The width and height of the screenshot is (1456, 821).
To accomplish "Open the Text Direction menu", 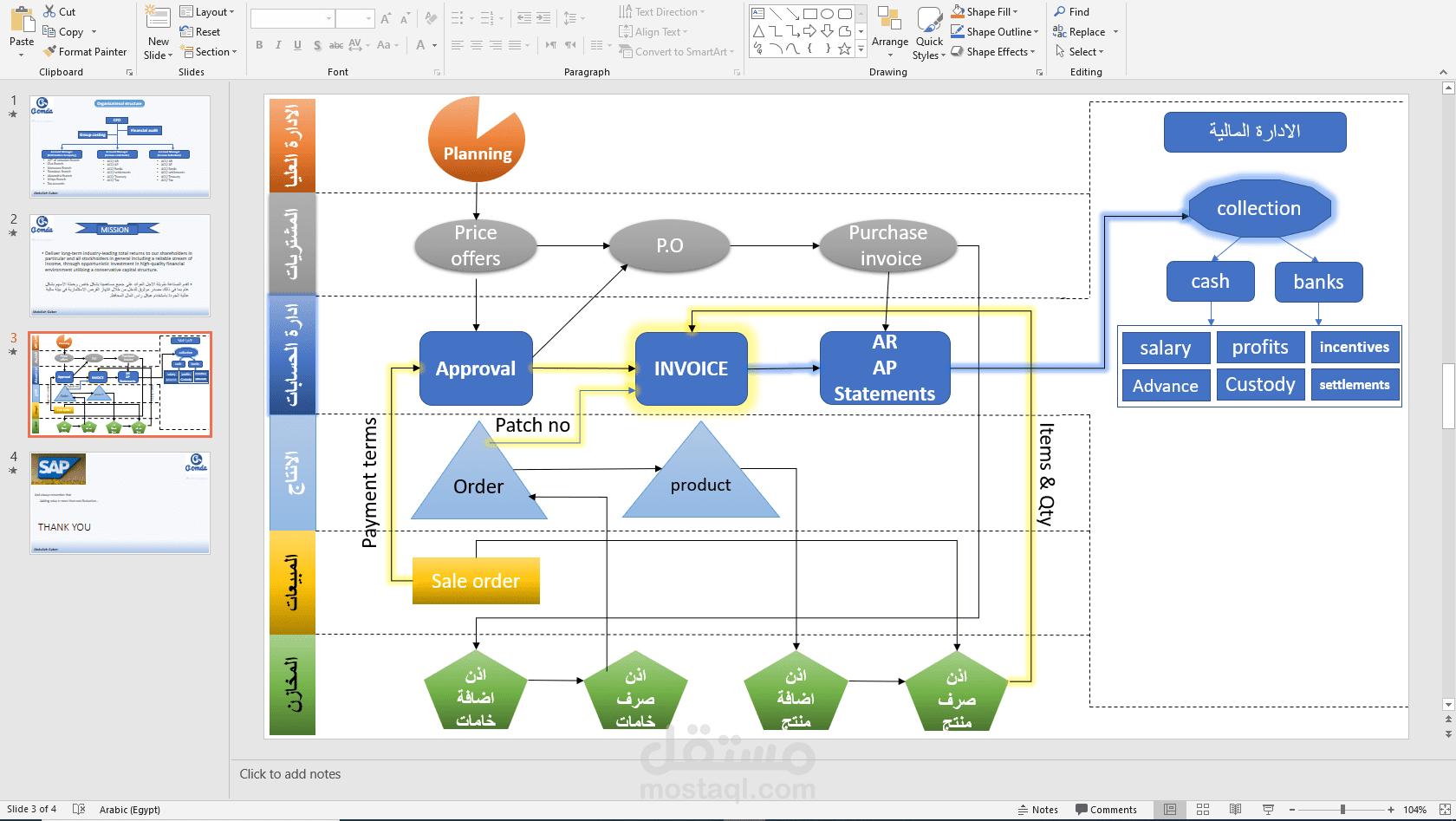I will [x=661, y=12].
